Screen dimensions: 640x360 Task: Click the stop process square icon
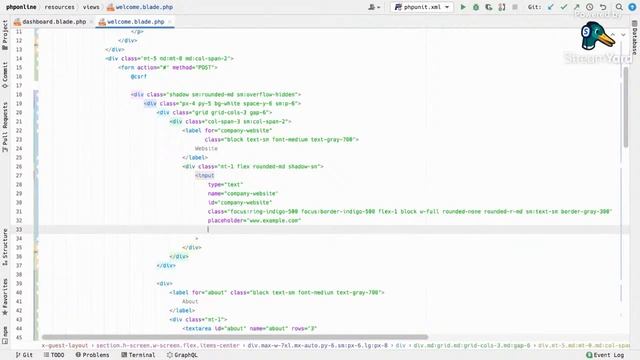(515, 7)
